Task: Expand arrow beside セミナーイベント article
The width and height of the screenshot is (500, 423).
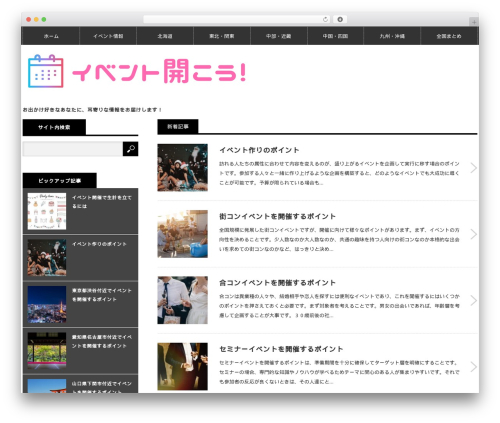Action: (473, 367)
